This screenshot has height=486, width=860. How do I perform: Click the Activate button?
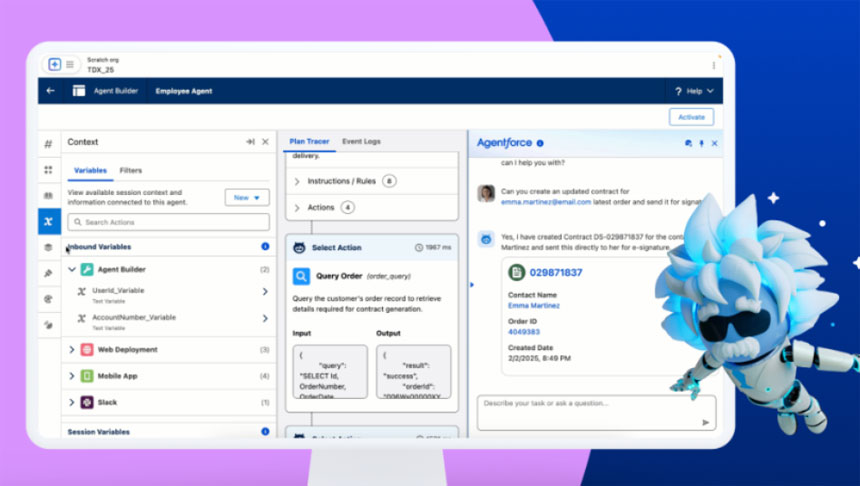[691, 117]
